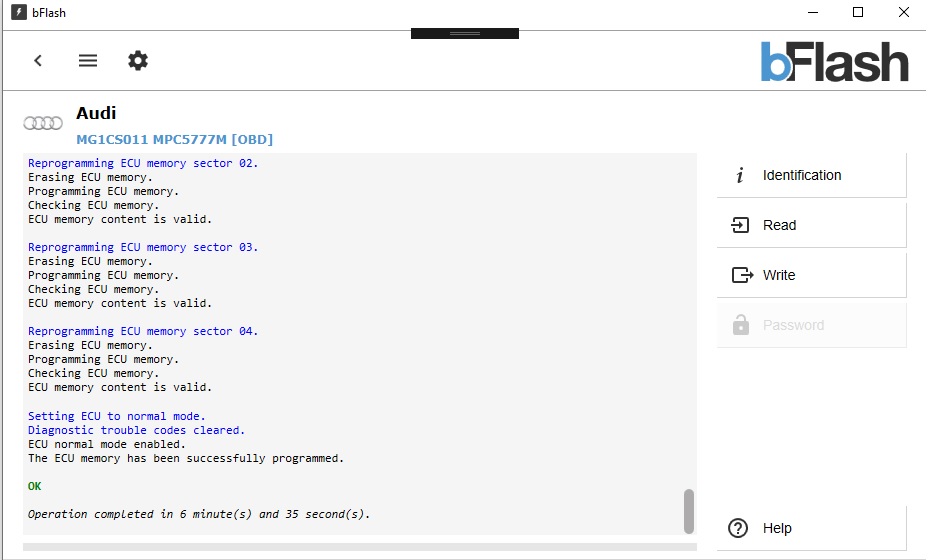Open the hamburger menu
This screenshot has height=560, width=928.
coord(88,60)
